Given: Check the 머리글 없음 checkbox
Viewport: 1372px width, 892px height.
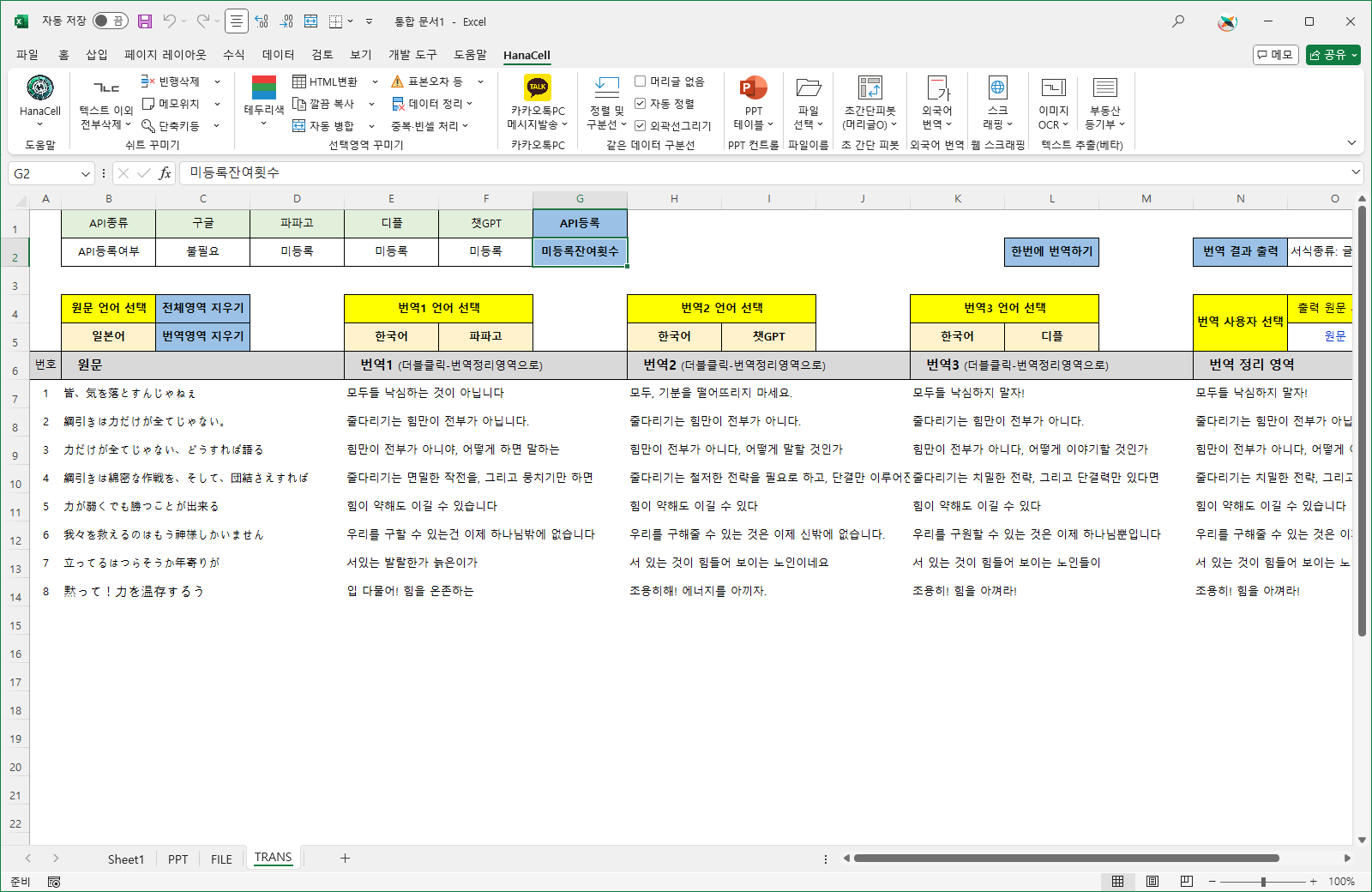Looking at the screenshot, I should tap(640, 81).
